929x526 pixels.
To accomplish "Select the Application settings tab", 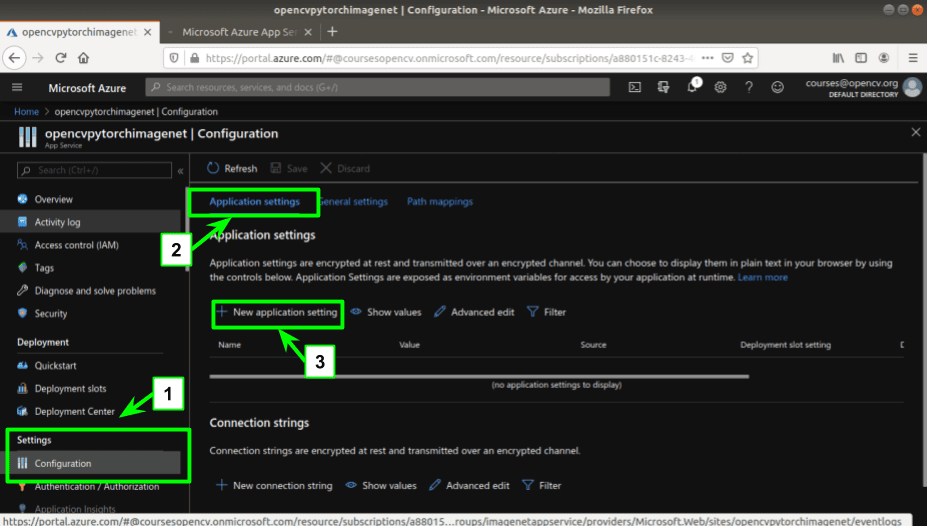I will (x=254, y=201).
